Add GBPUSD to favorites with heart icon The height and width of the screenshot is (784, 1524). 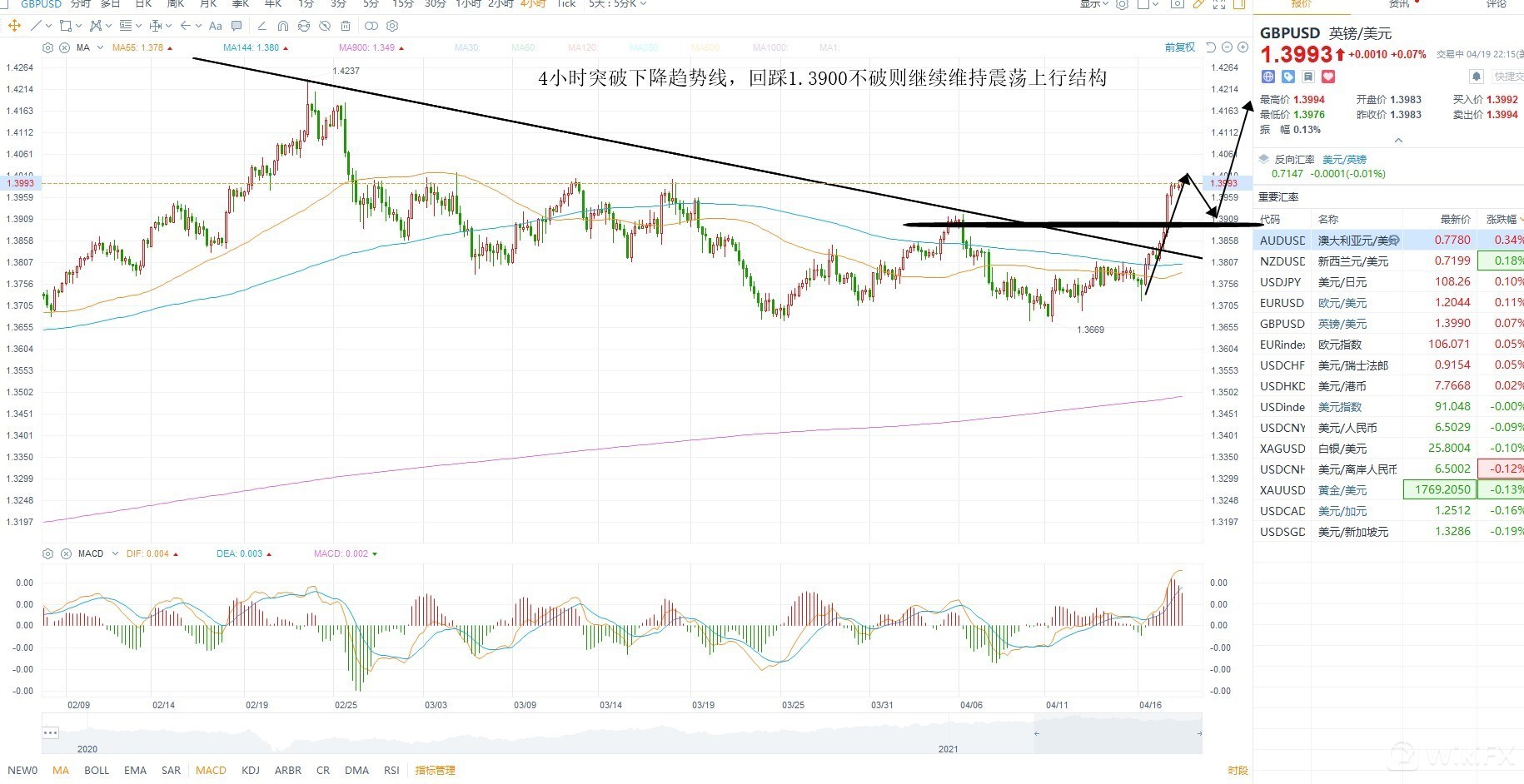[1328, 77]
